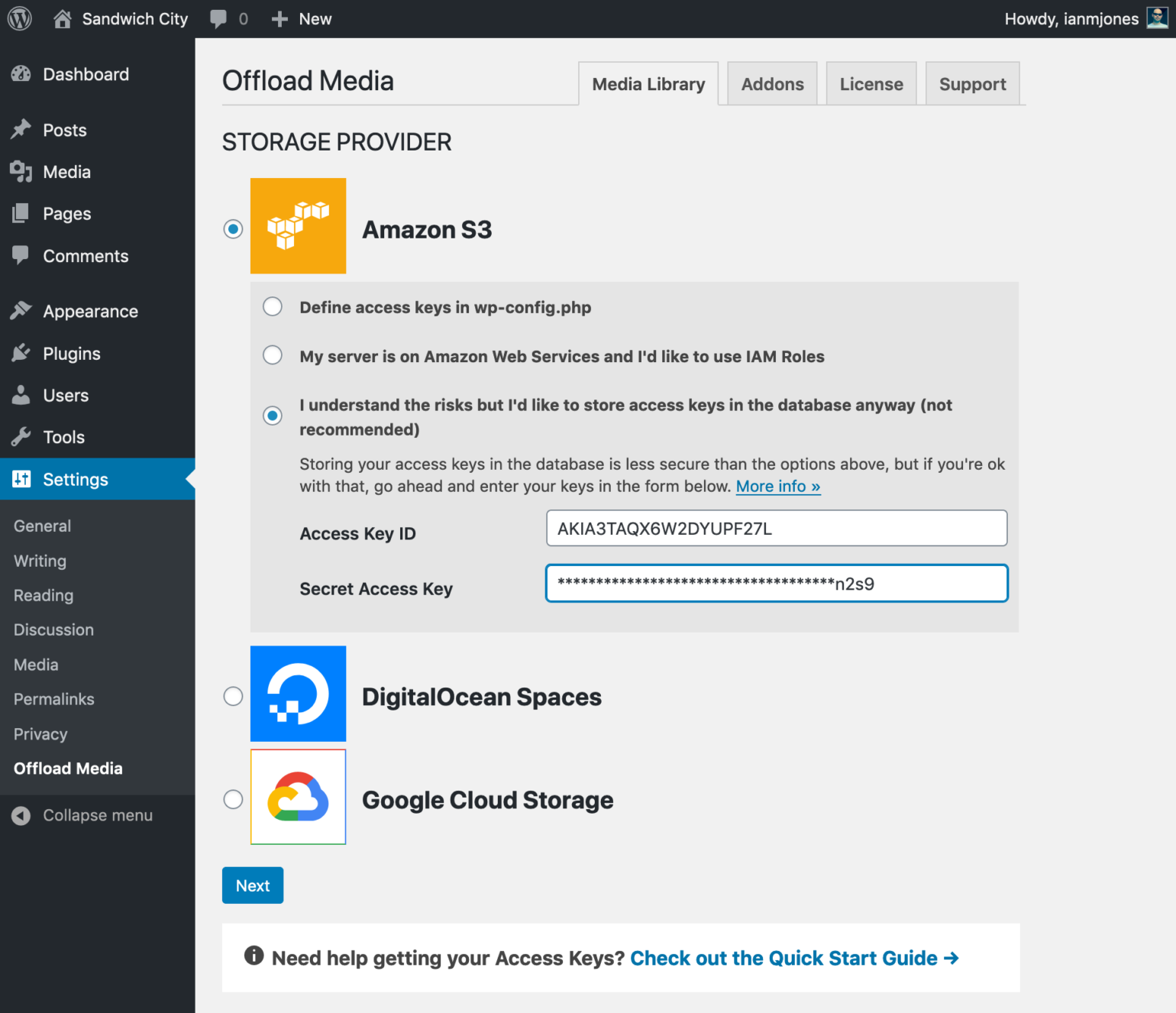Click the Pages label in the sidebar
The width and height of the screenshot is (1176, 1013).
pos(67,214)
